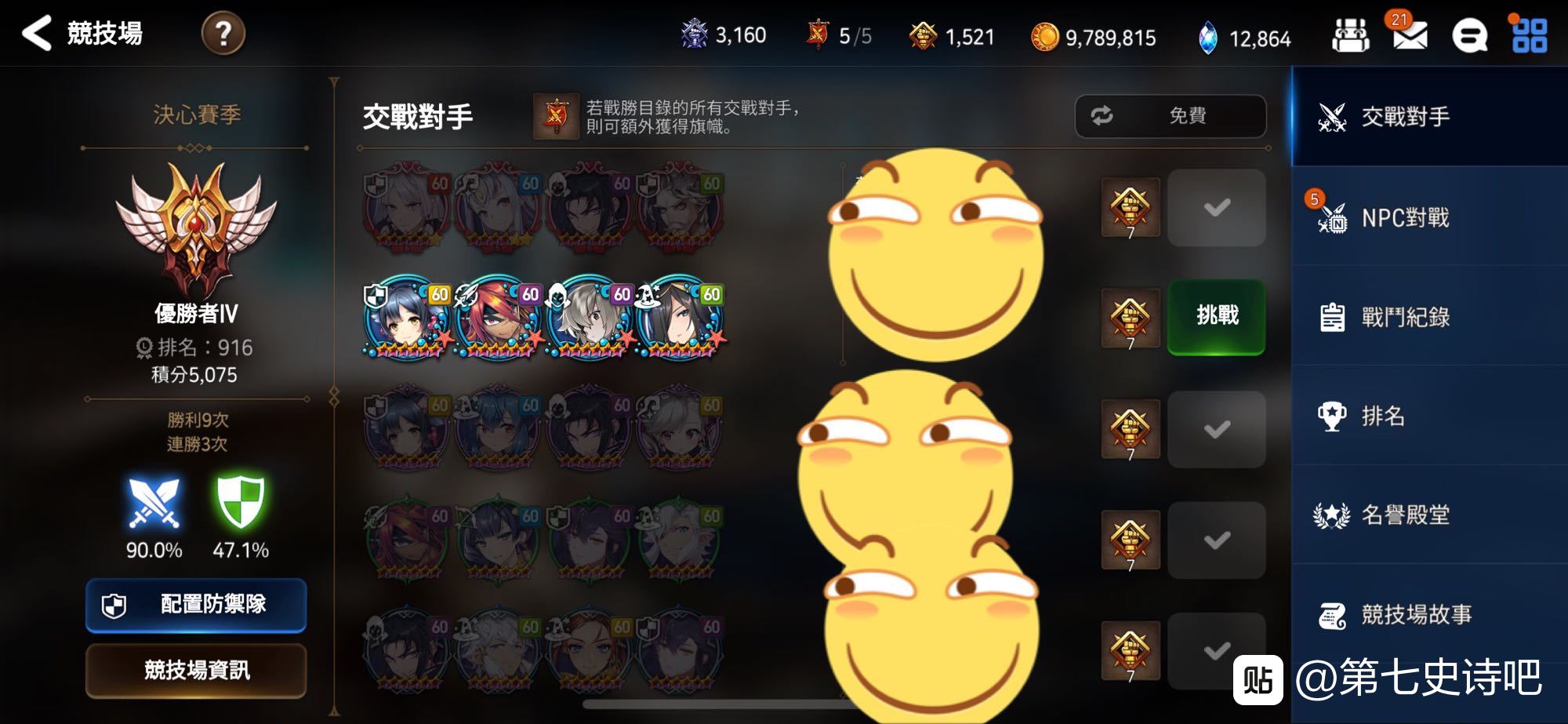Go back using the arena back arrow
Viewport: 1568px width, 724px height.
[x=37, y=33]
